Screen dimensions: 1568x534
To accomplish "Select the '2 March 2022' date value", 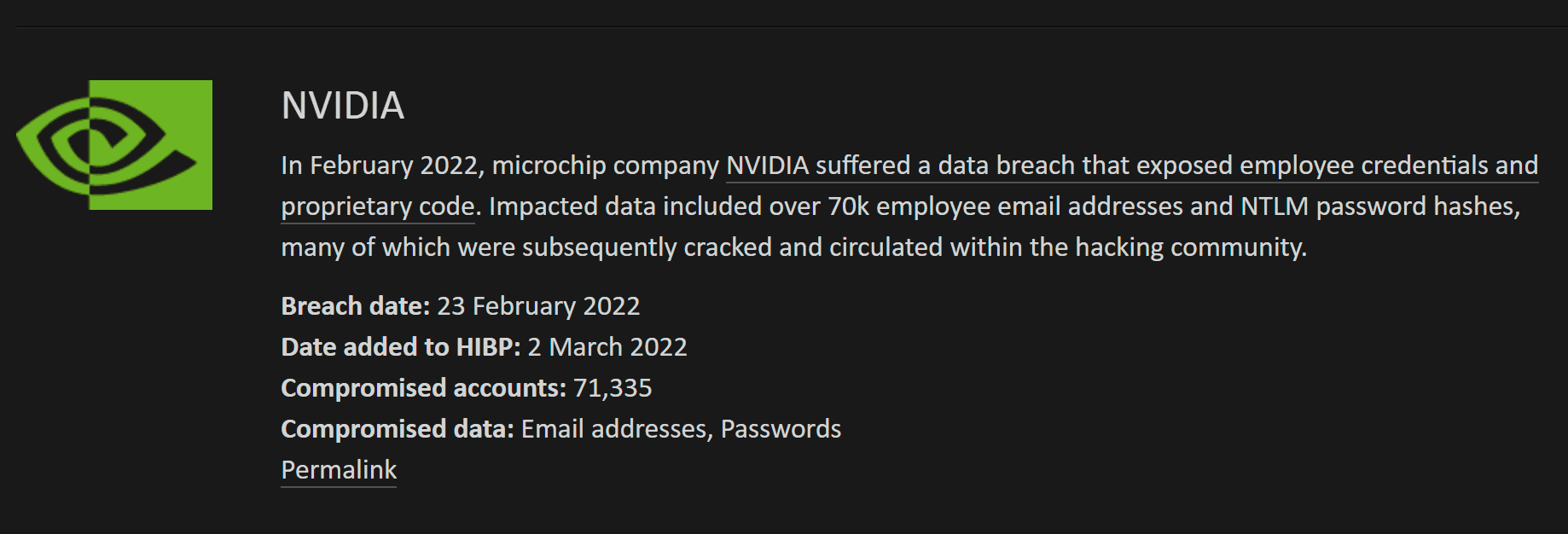I will (607, 346).
